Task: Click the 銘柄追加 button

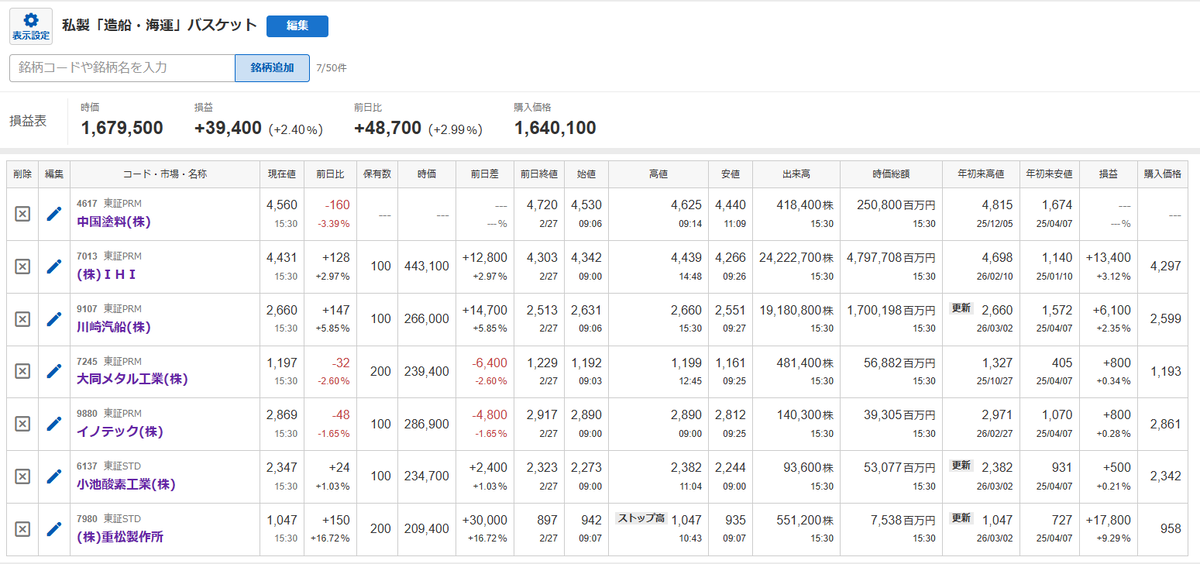Action: [272, 68]
